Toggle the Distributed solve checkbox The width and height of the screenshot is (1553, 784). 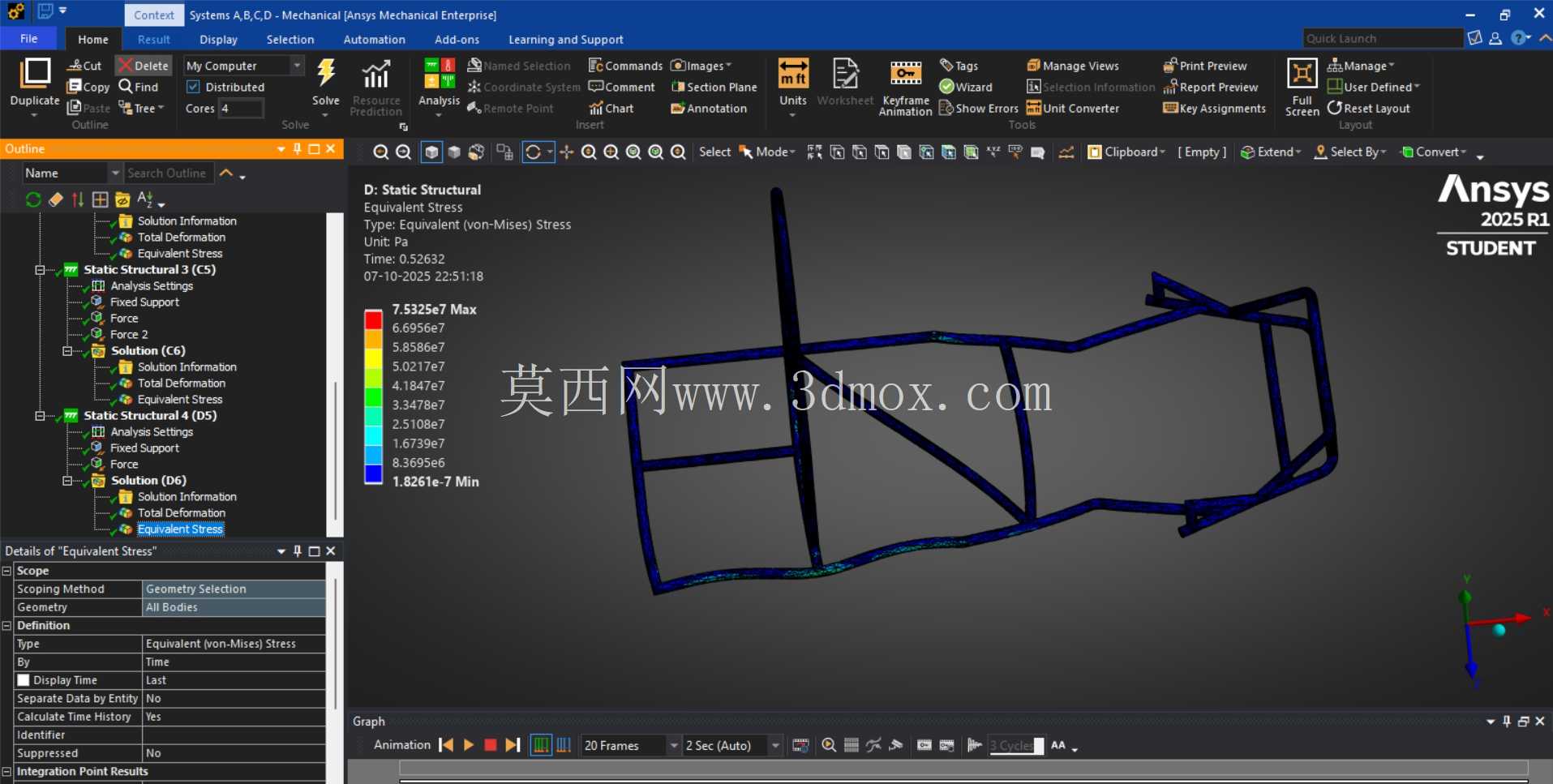(x=193, y=87)
